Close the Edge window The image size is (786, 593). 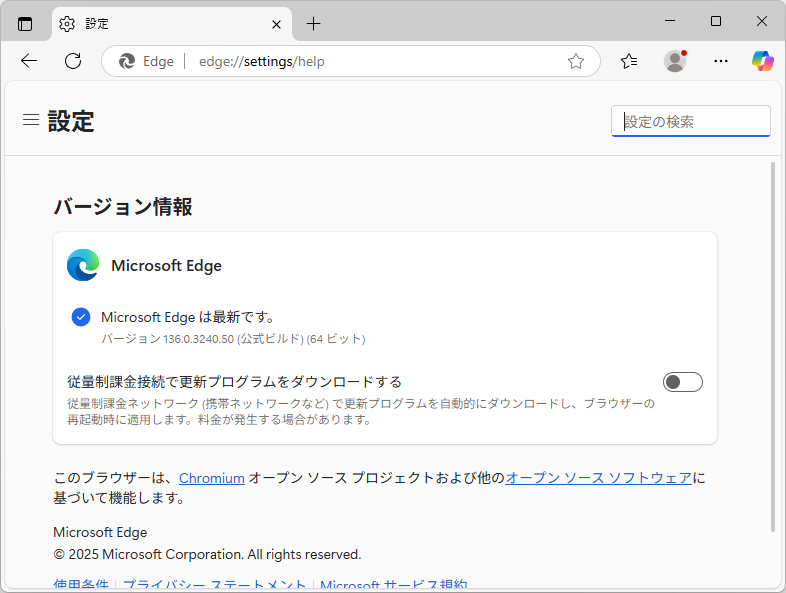tap(762, 21)
